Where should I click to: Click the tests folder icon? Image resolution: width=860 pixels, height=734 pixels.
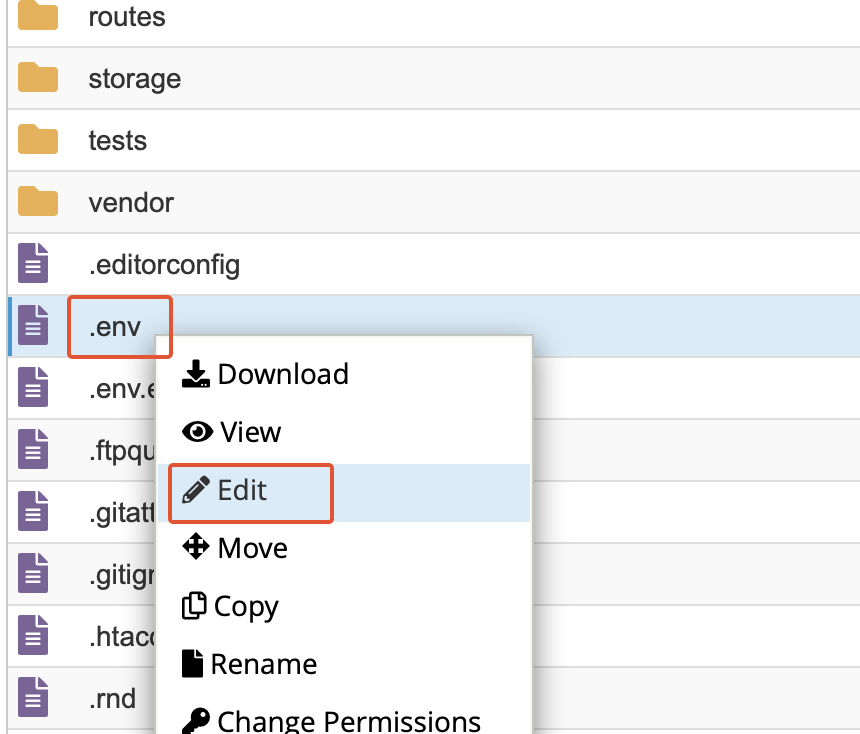[38, 139]
